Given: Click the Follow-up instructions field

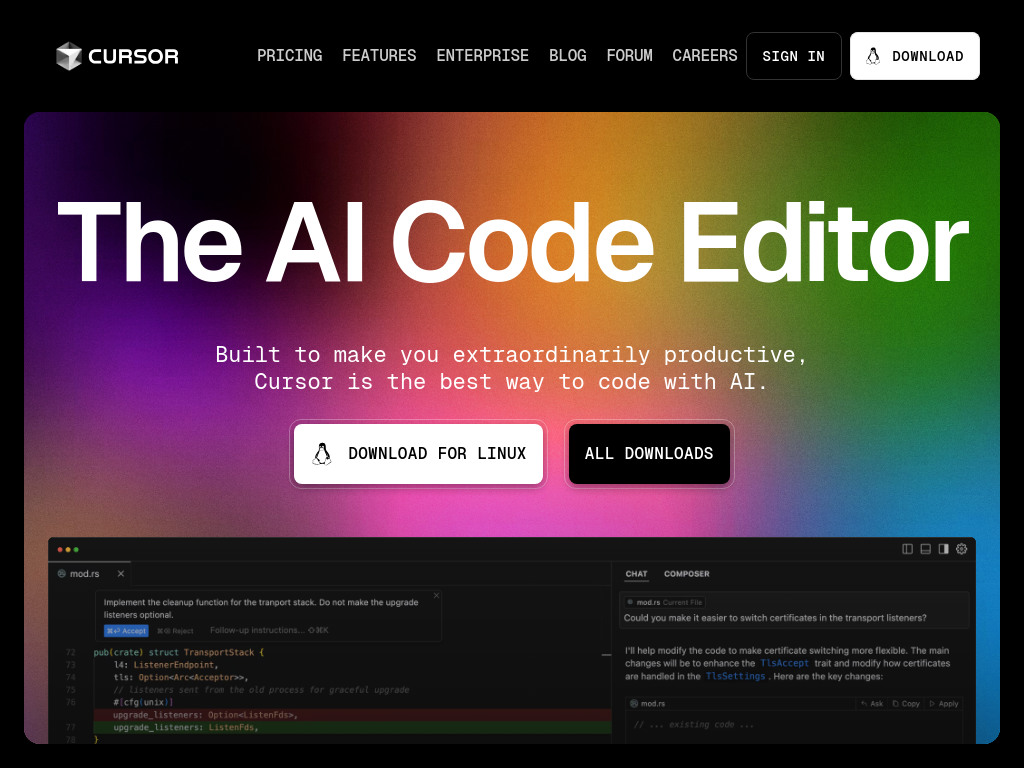Looking at the screenshot, I should click(269, 630).
